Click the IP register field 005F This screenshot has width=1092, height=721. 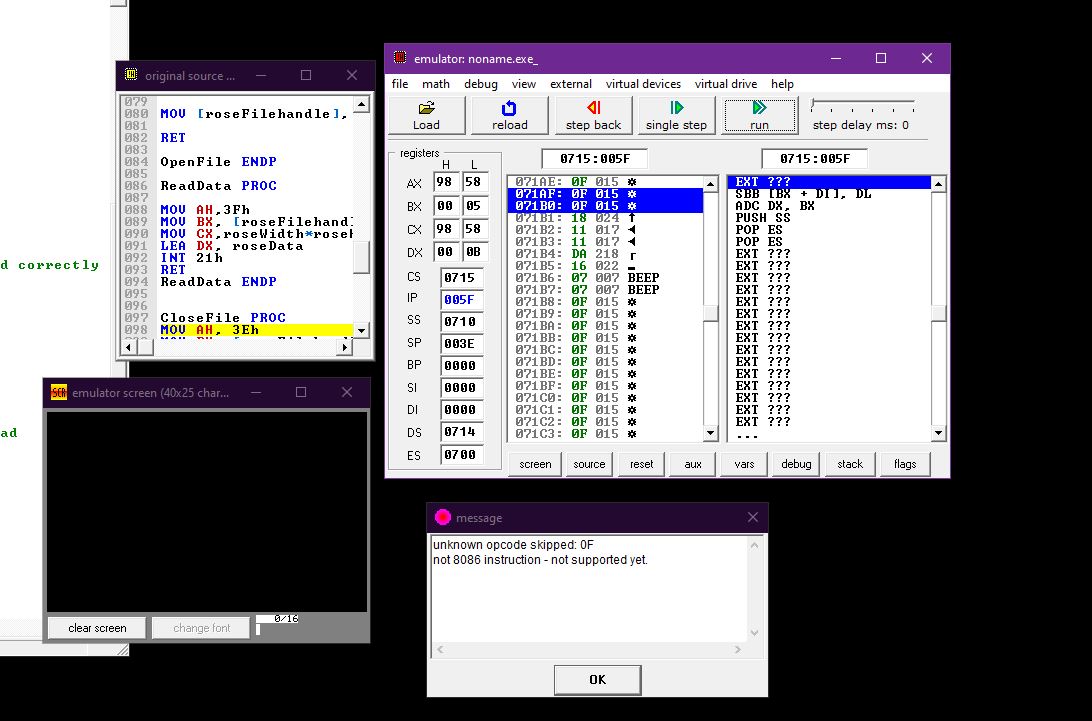pos(461,300)
